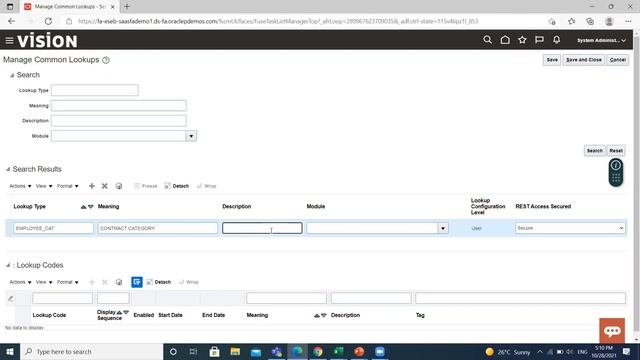This screenshot has height=360, width=640.
Task: Click Save and Close button
Action: coord(584,60)
